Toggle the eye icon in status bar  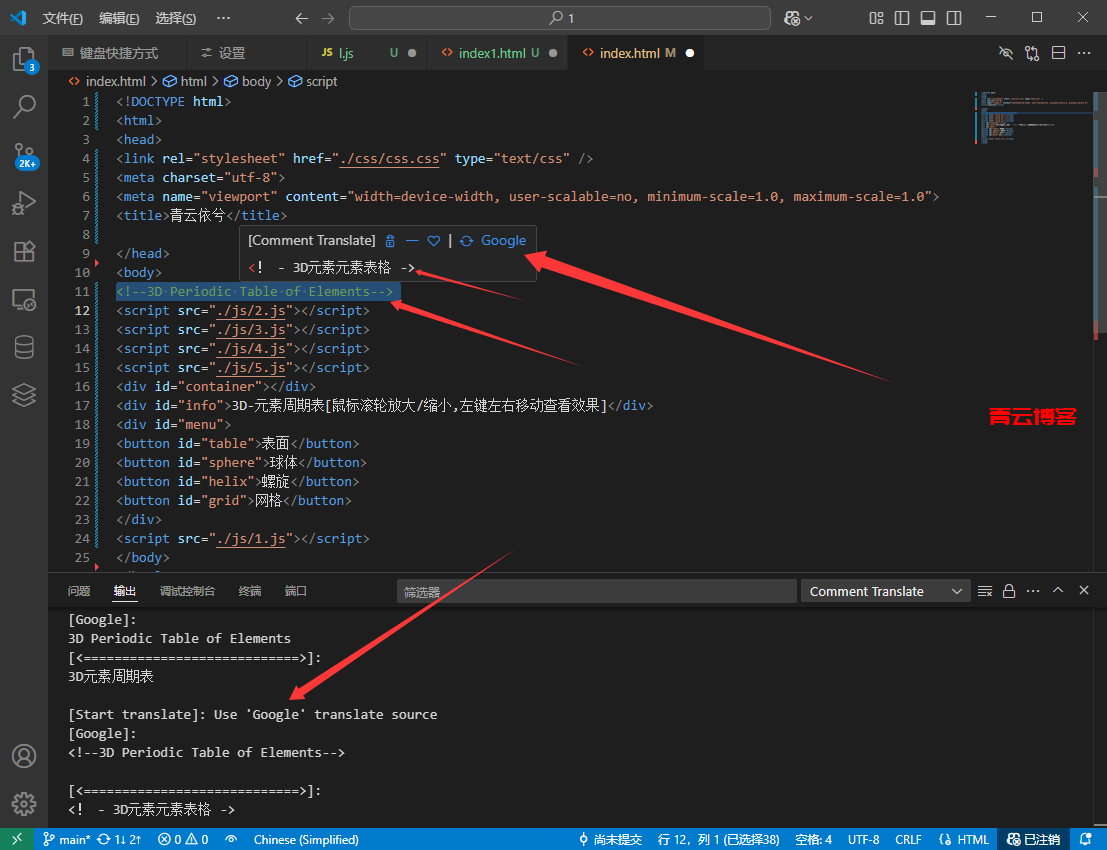[231, 839]
